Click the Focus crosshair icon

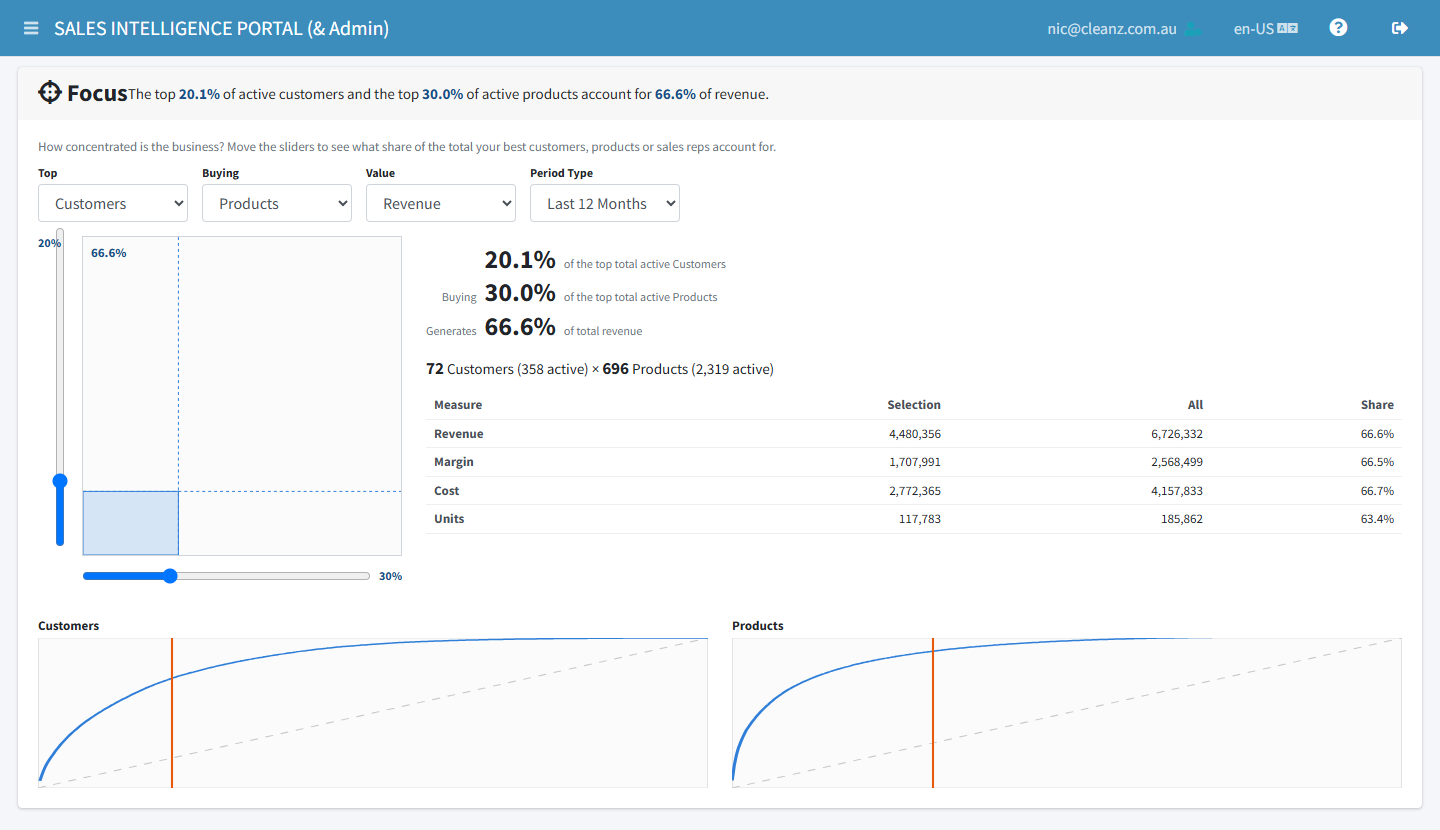(50, 93)
